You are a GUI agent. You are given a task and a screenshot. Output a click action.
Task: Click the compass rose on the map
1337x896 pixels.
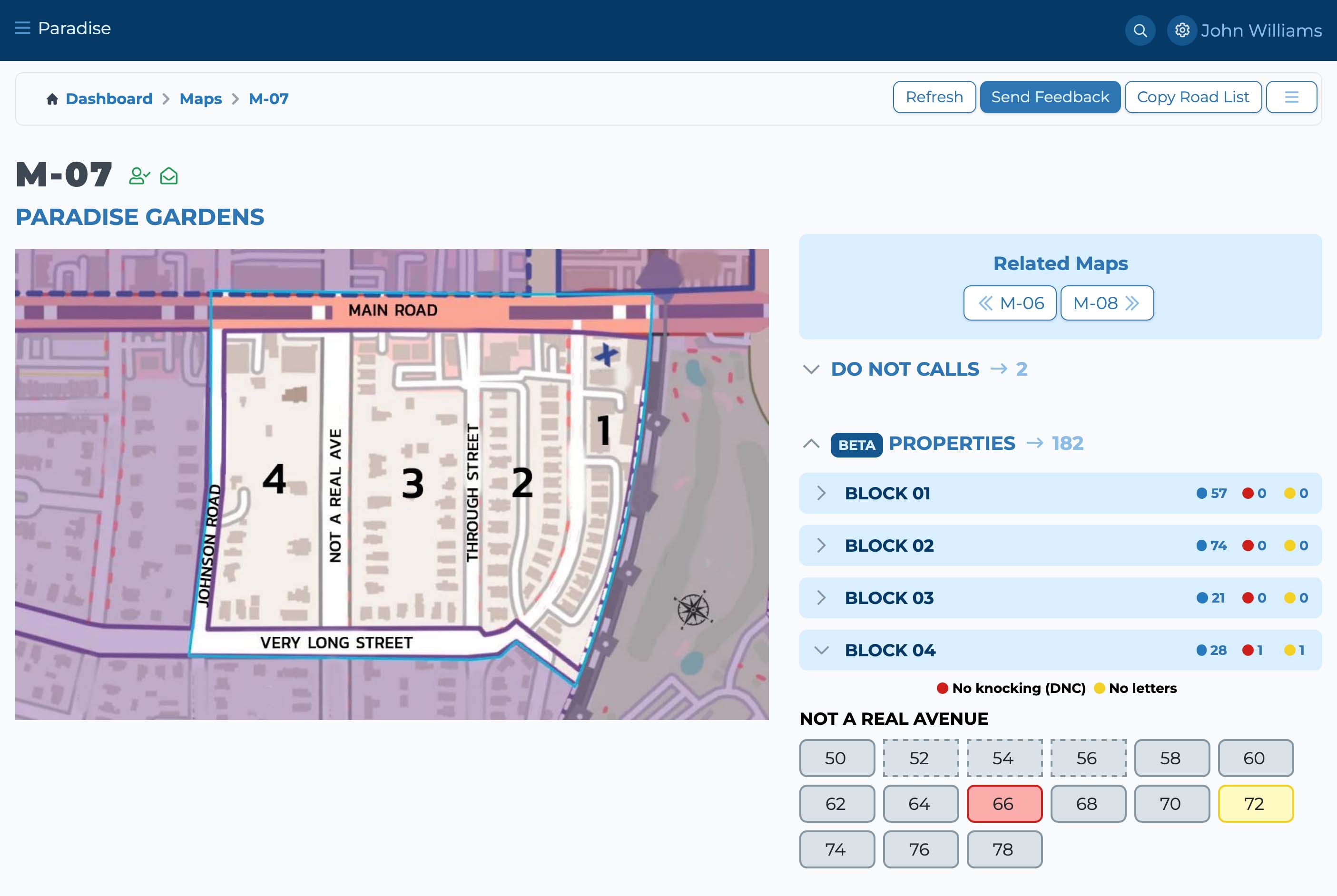[x=693, y=609]
